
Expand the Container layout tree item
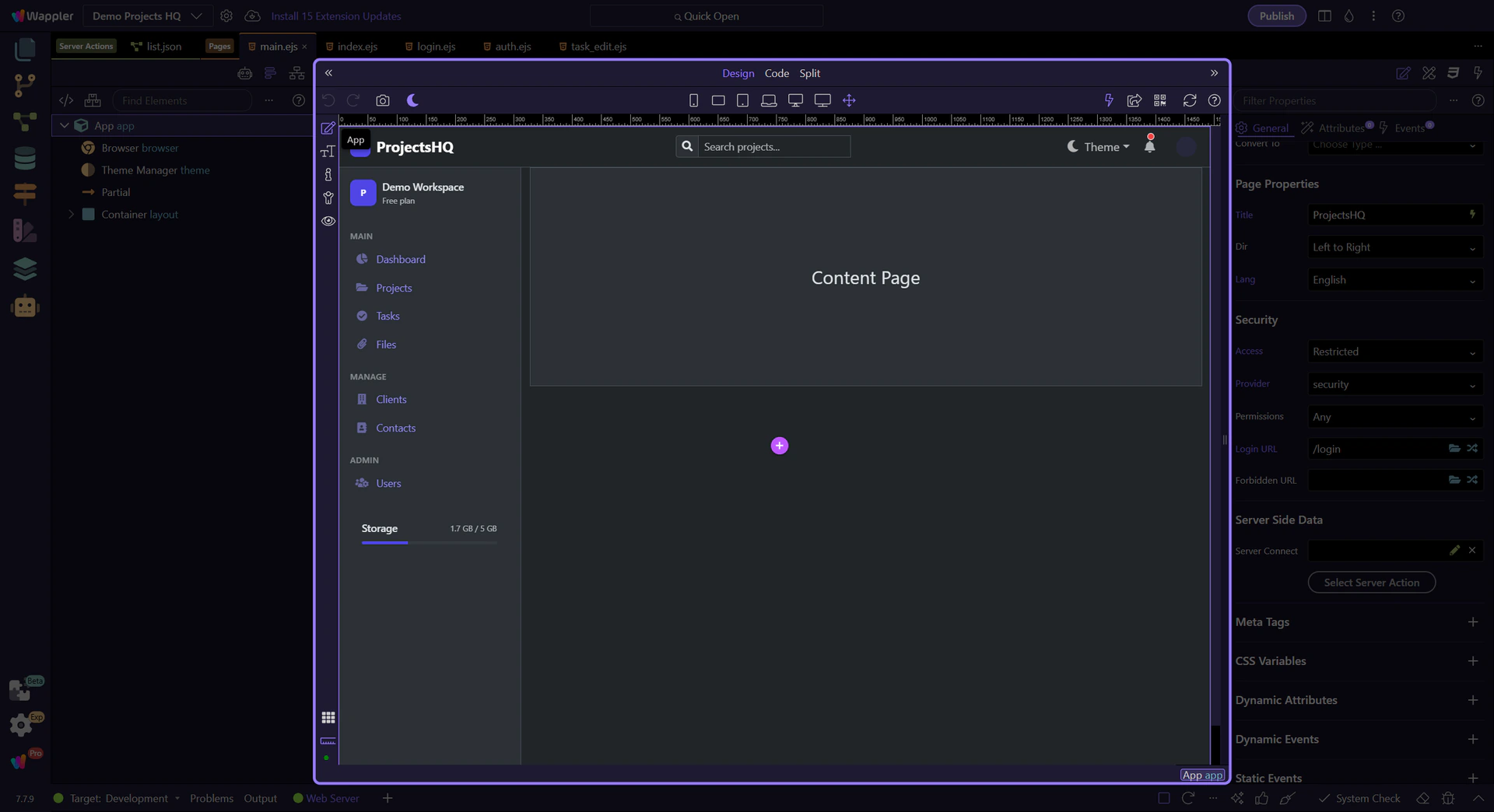point(71,215)
